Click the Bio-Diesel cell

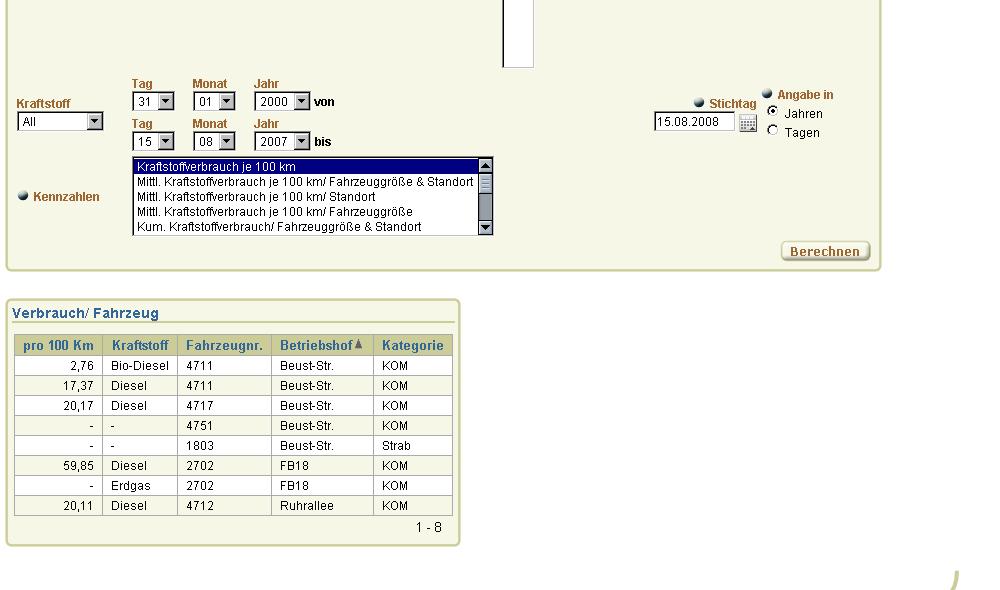click(x=140, y=365)
